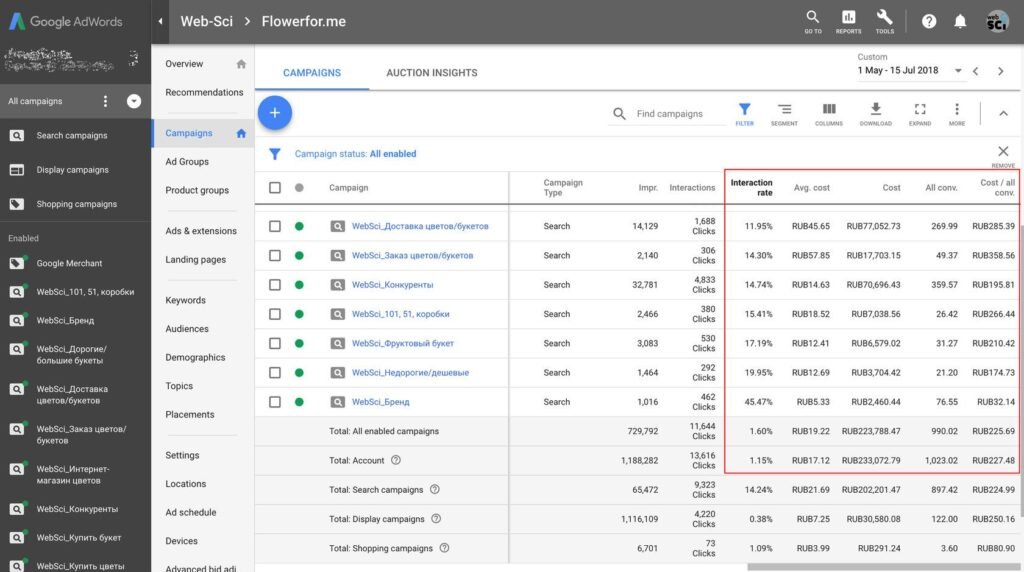1024x572 pixels.
Task: Toggle the select-all campaigns header checkbox
Action: click(x=275, y=187)
